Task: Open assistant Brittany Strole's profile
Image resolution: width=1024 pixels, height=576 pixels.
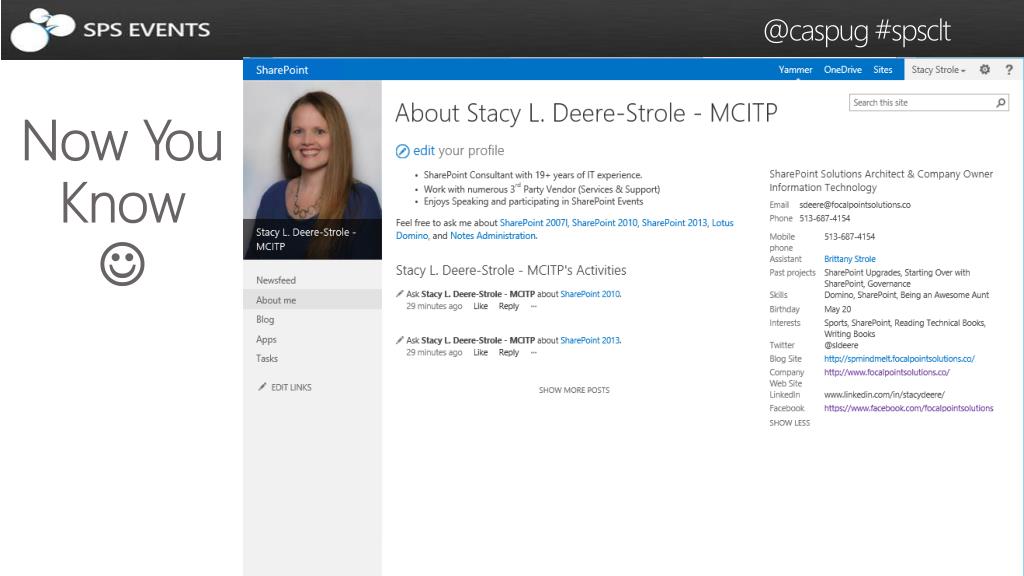Action: [x=850, y=259]
